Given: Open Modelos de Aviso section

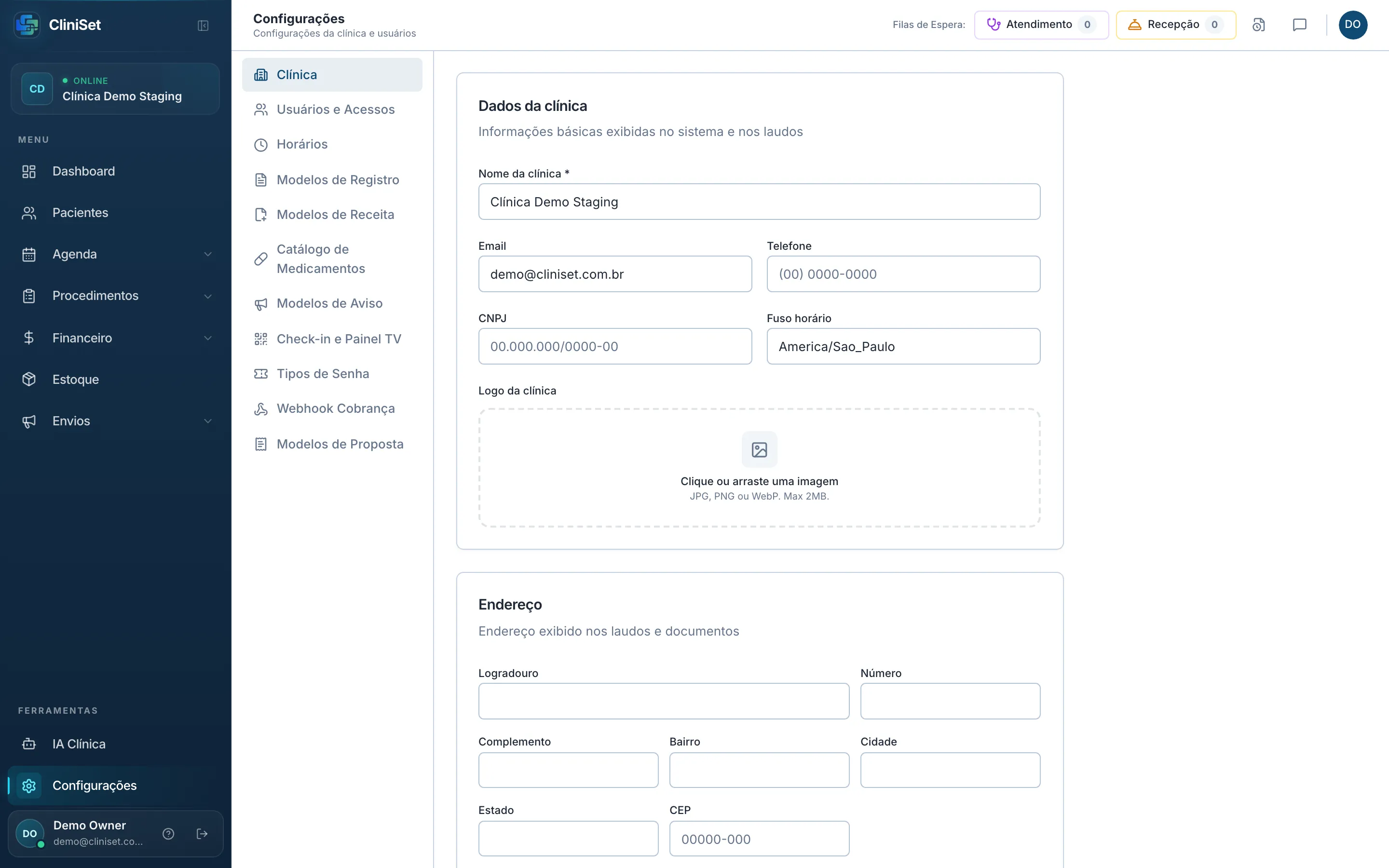Looking at the screenshot, I should tap(332, 304).
